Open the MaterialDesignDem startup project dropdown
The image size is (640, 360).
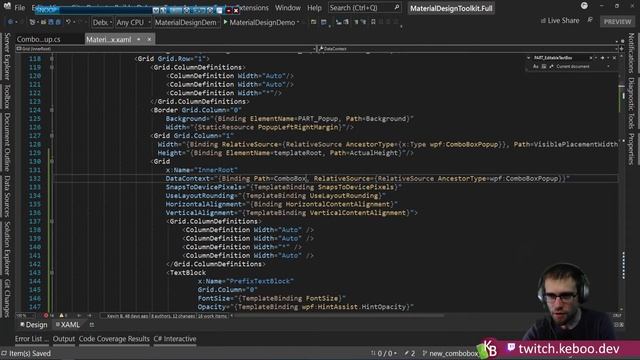coord(186,22)
